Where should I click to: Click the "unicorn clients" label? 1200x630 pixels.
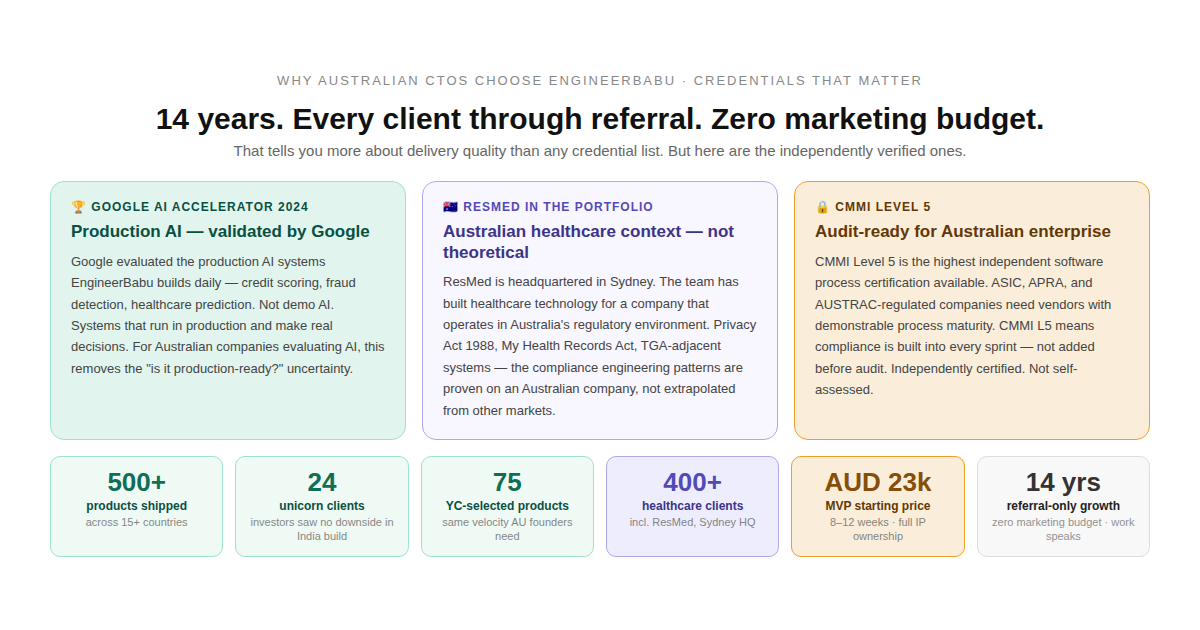tap(322, 506)
